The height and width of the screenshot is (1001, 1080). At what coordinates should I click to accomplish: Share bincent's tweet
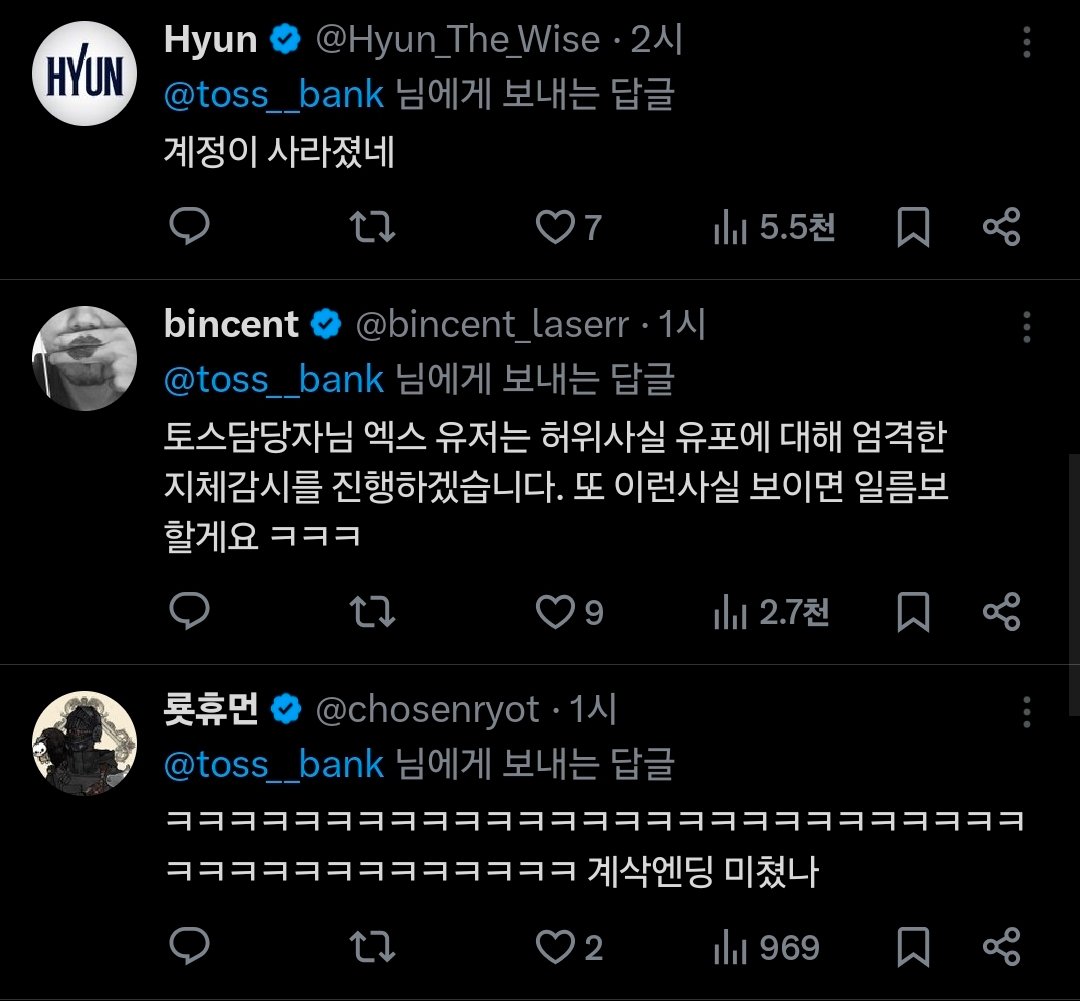[x=1001, y=612]
